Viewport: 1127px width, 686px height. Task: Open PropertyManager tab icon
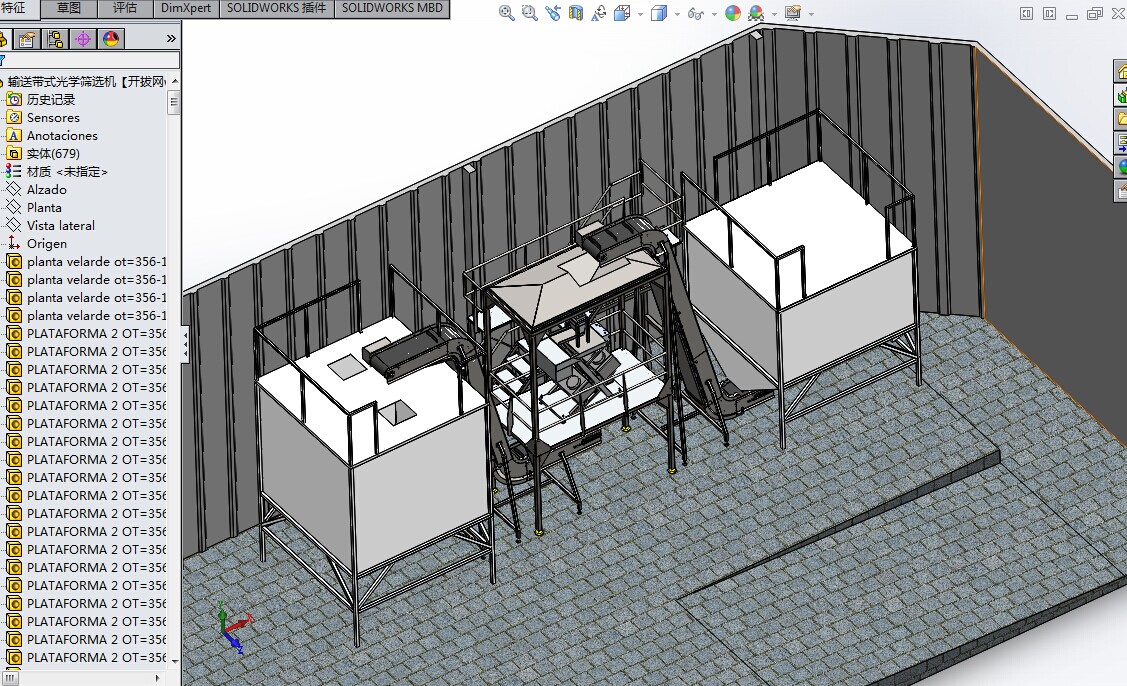(x=27, y=39)
